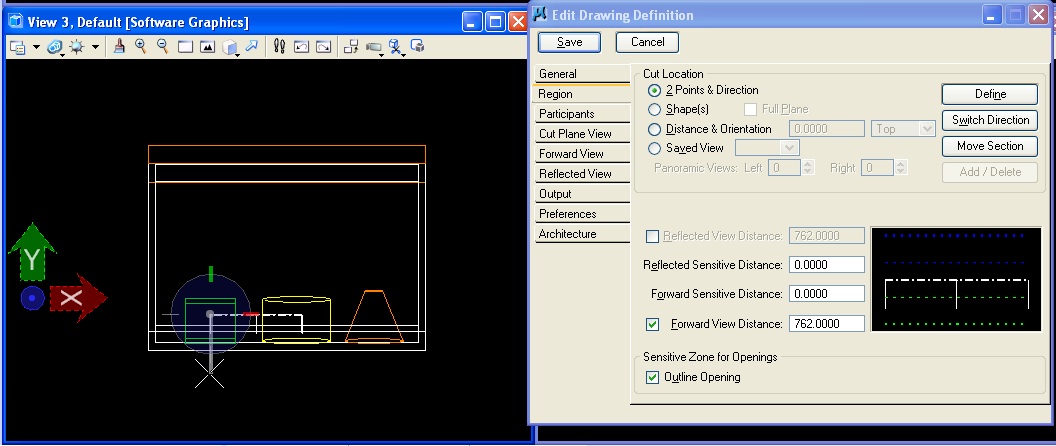Open the Preferences tab

tap(581, 214)
